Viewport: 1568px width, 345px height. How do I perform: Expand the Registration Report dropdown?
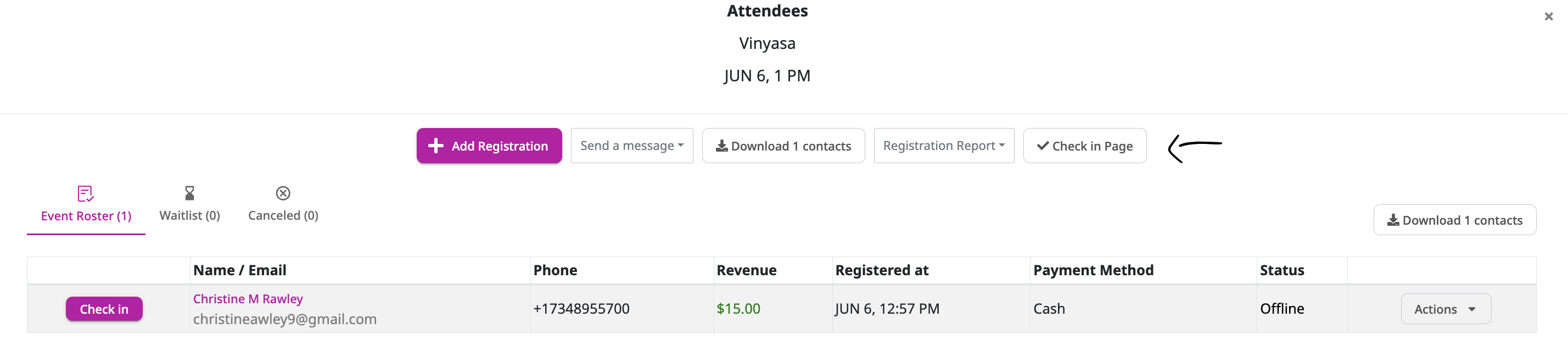[943, 146]
